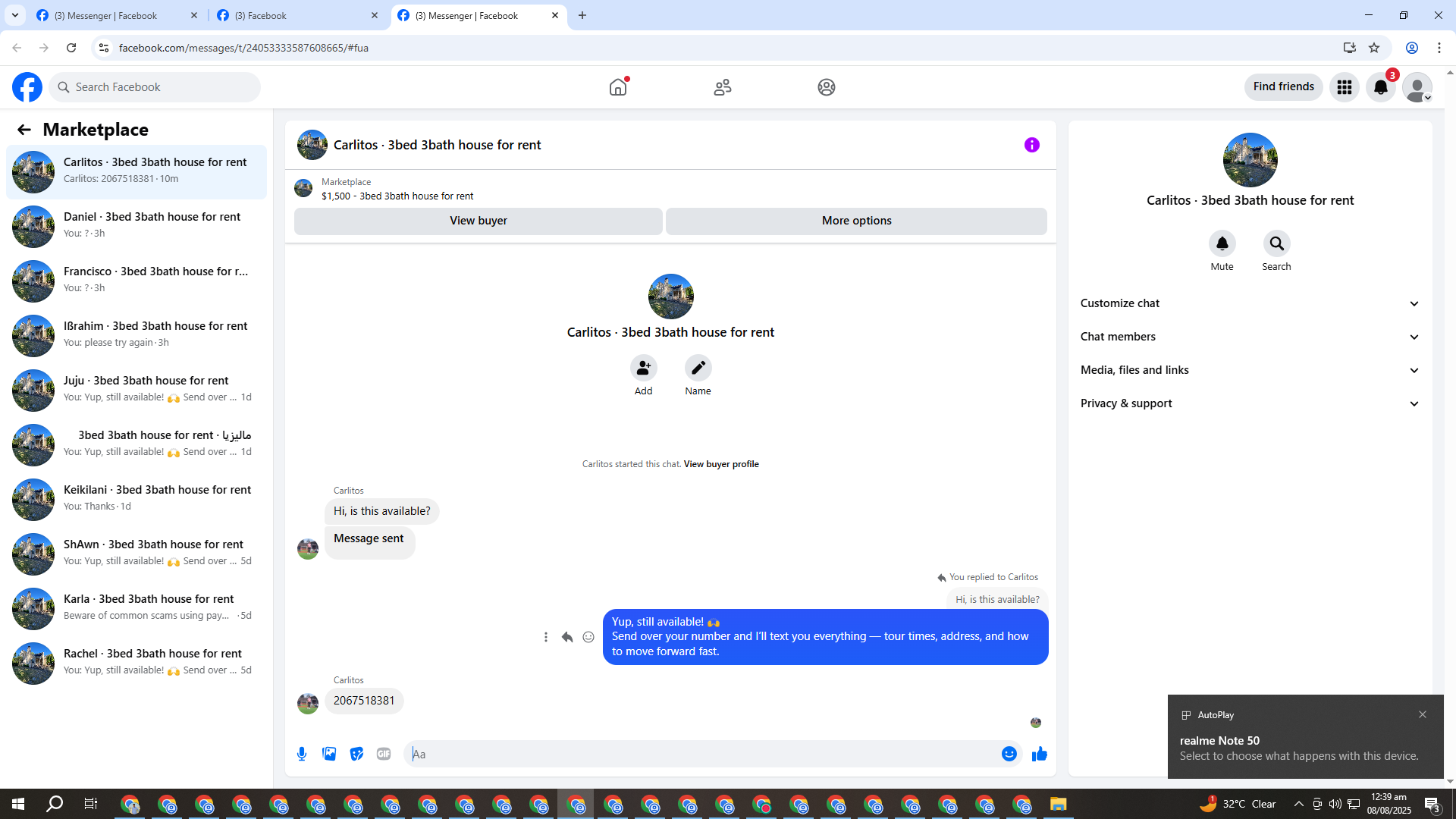Click the voice clip microphone icon
1456x819 pixels.
pos(302,754)
